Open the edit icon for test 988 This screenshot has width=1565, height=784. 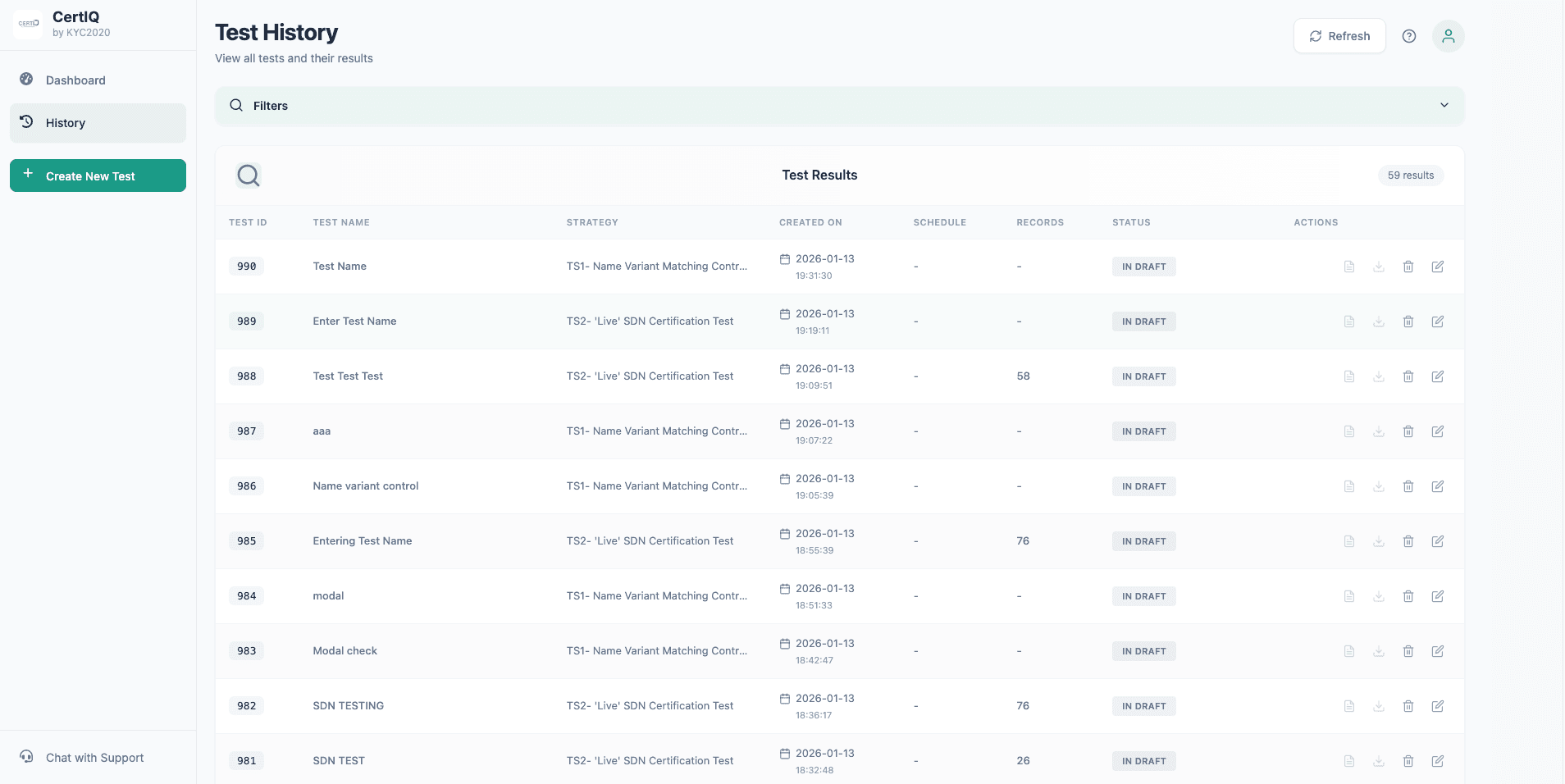point(1438,376)
